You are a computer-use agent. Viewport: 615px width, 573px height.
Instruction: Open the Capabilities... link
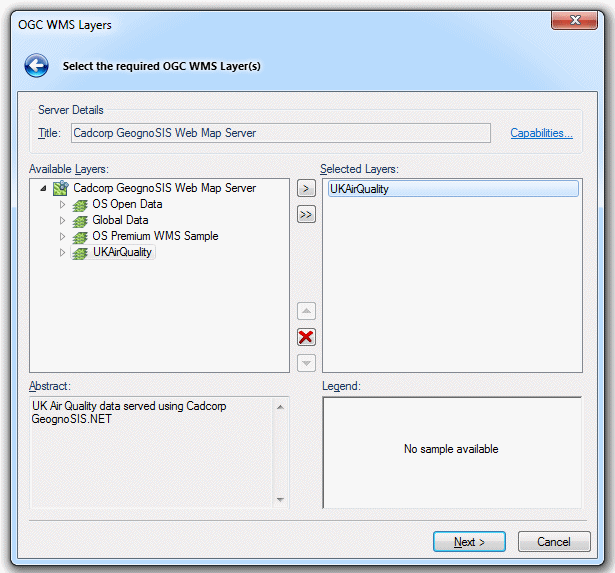[541, 133]
